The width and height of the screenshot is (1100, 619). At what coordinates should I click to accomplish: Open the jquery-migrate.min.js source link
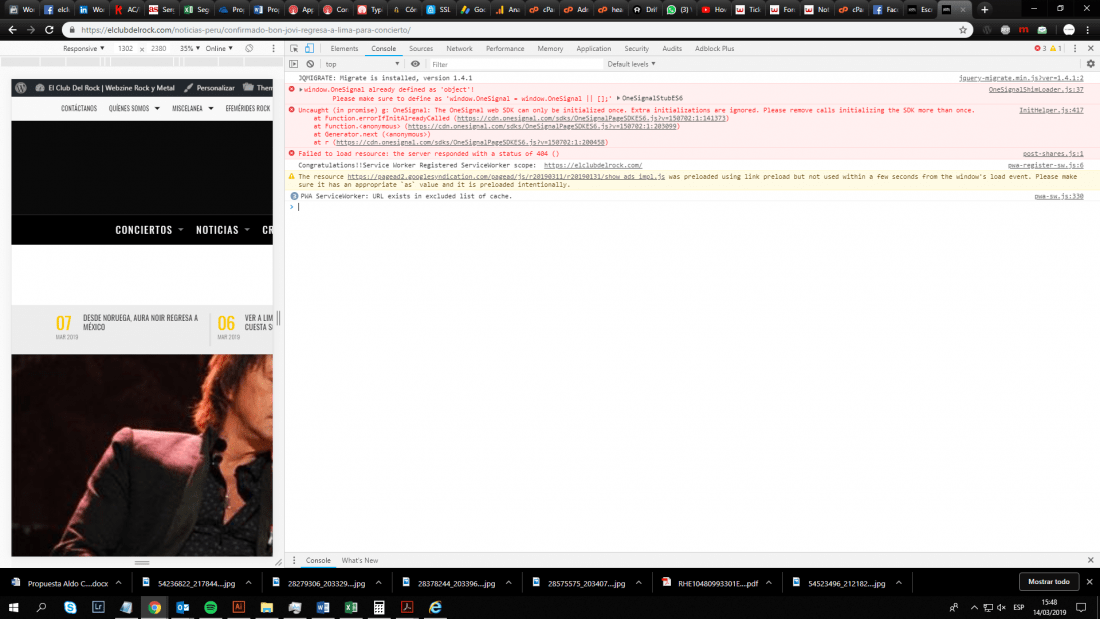click(1021, 78)
